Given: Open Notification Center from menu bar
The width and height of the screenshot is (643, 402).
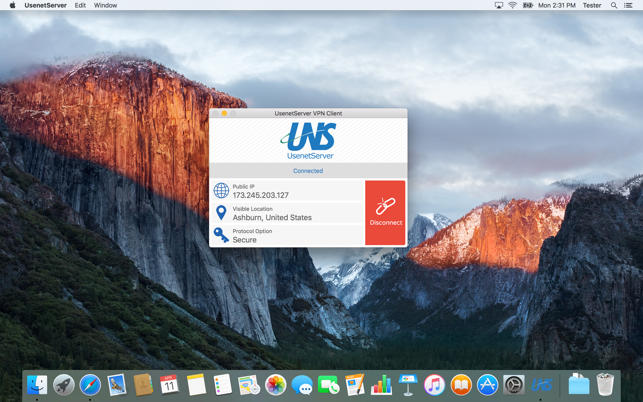Looking at the screenshot, I should click(629, 6).
